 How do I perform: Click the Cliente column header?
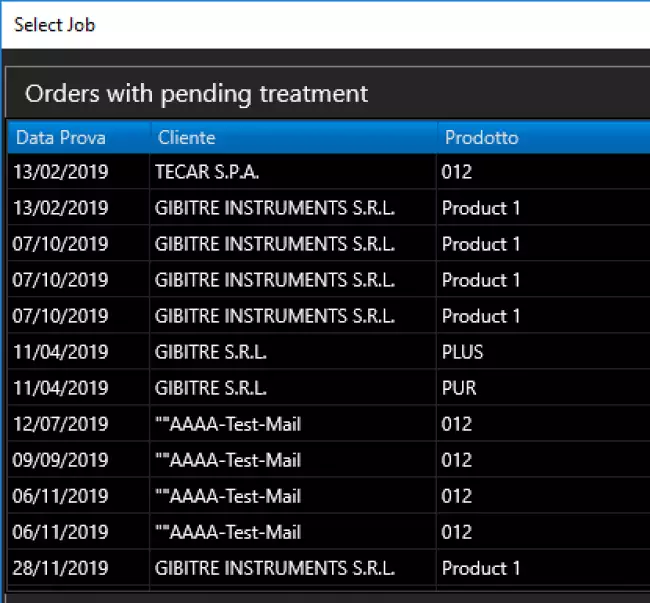tap(186, 138)
